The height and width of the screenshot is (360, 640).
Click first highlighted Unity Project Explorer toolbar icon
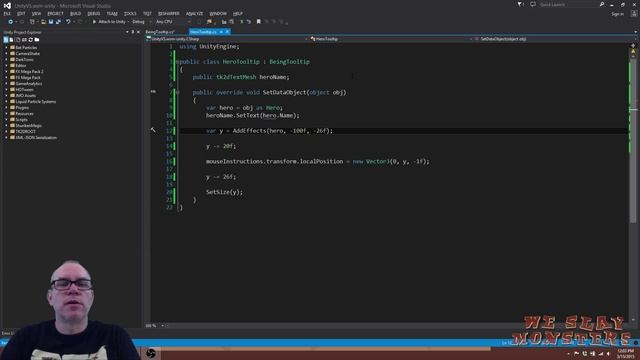point(6,40)
